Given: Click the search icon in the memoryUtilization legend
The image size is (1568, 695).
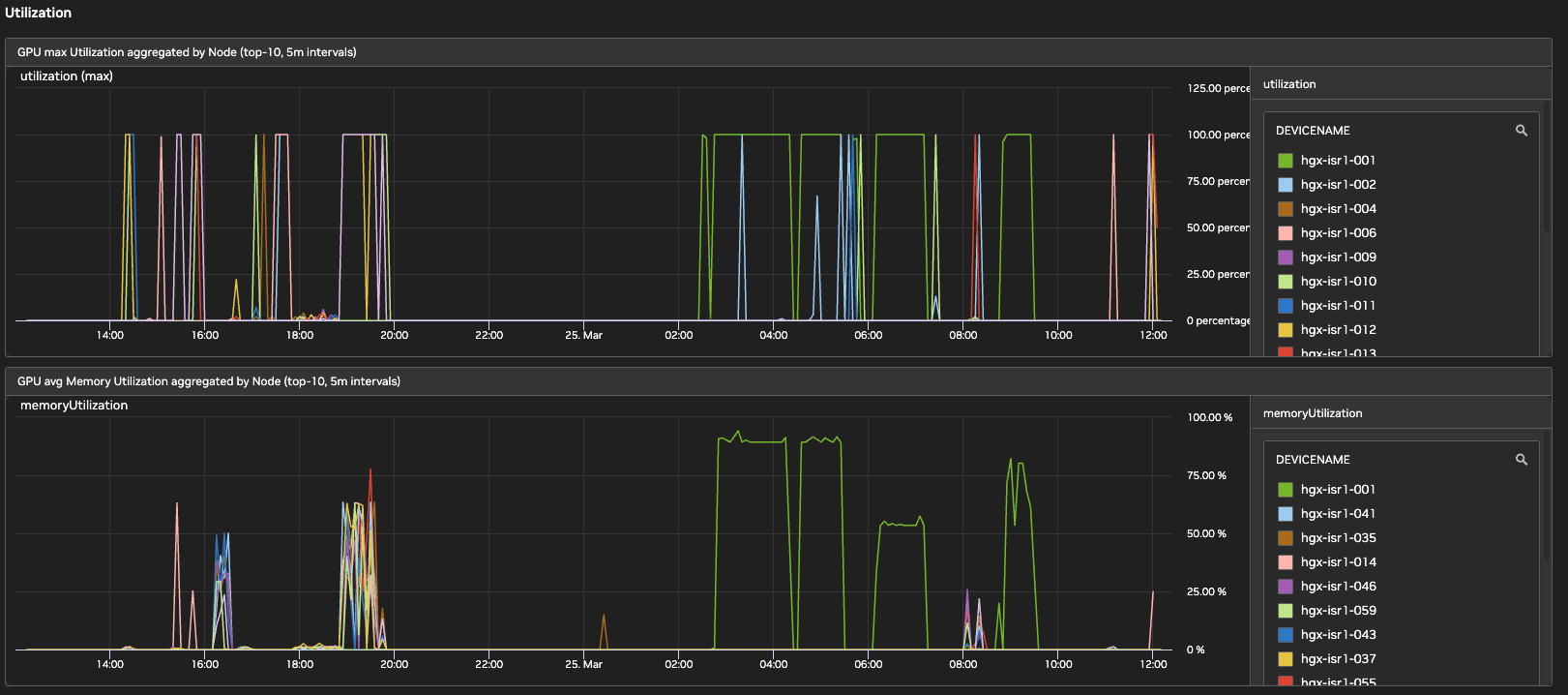Looking at the screenshot, I should pyautogui.click(x=1522, y=460).
